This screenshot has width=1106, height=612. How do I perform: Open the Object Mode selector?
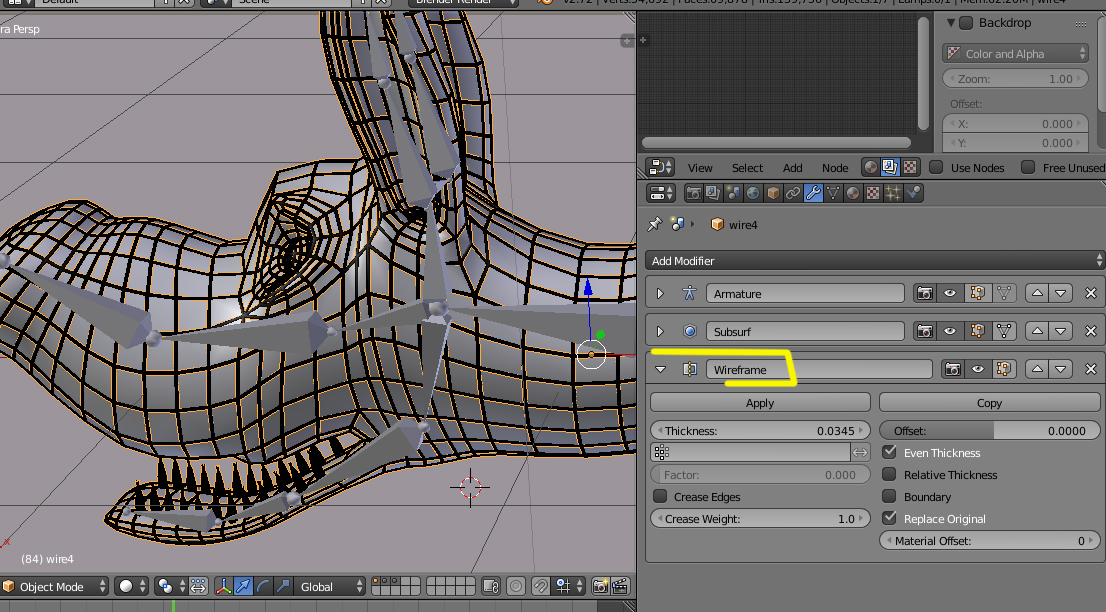click(56, 587)
